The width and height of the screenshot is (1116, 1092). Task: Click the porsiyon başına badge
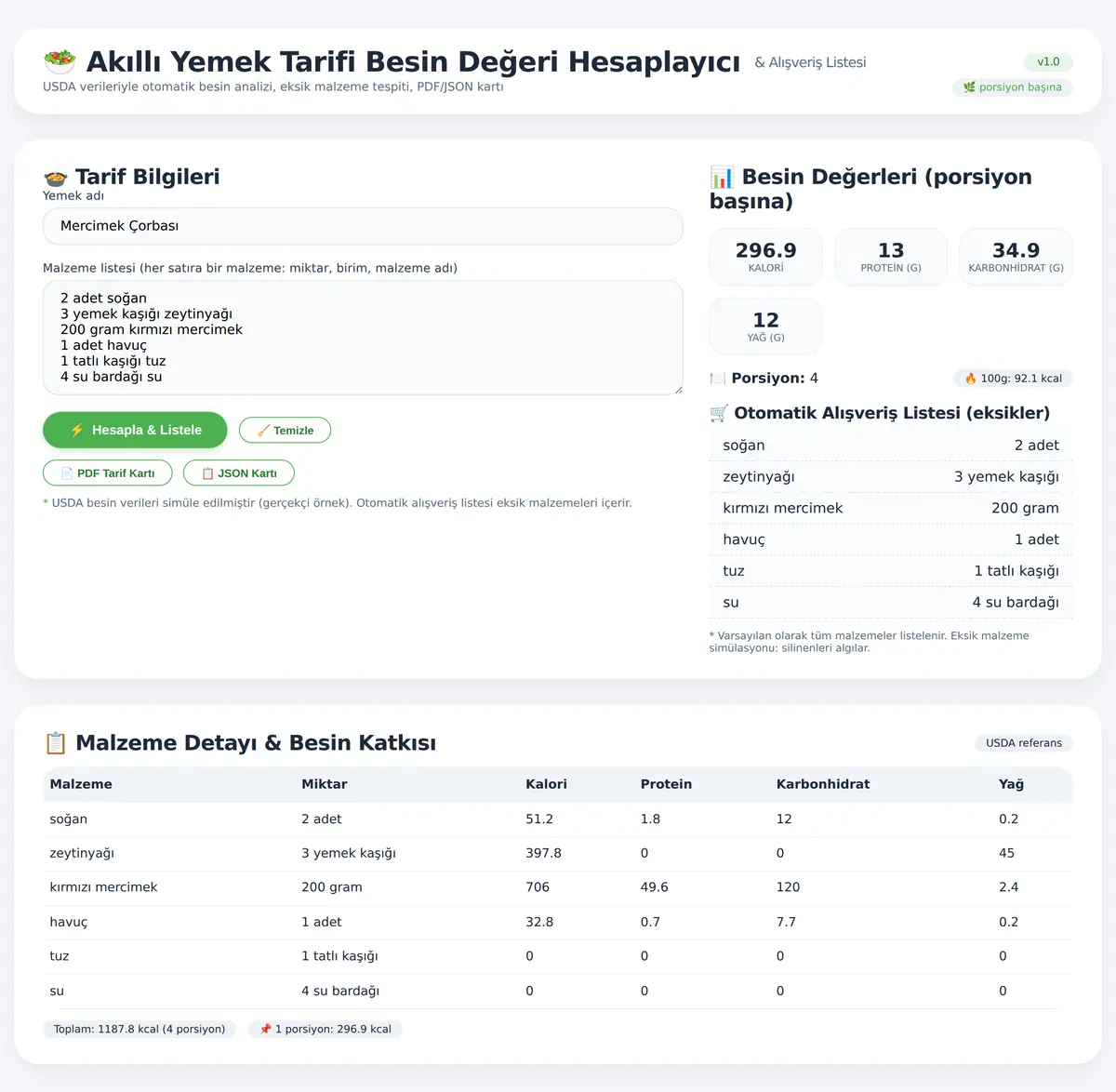pyautogui.click(x=1013, y=87)
